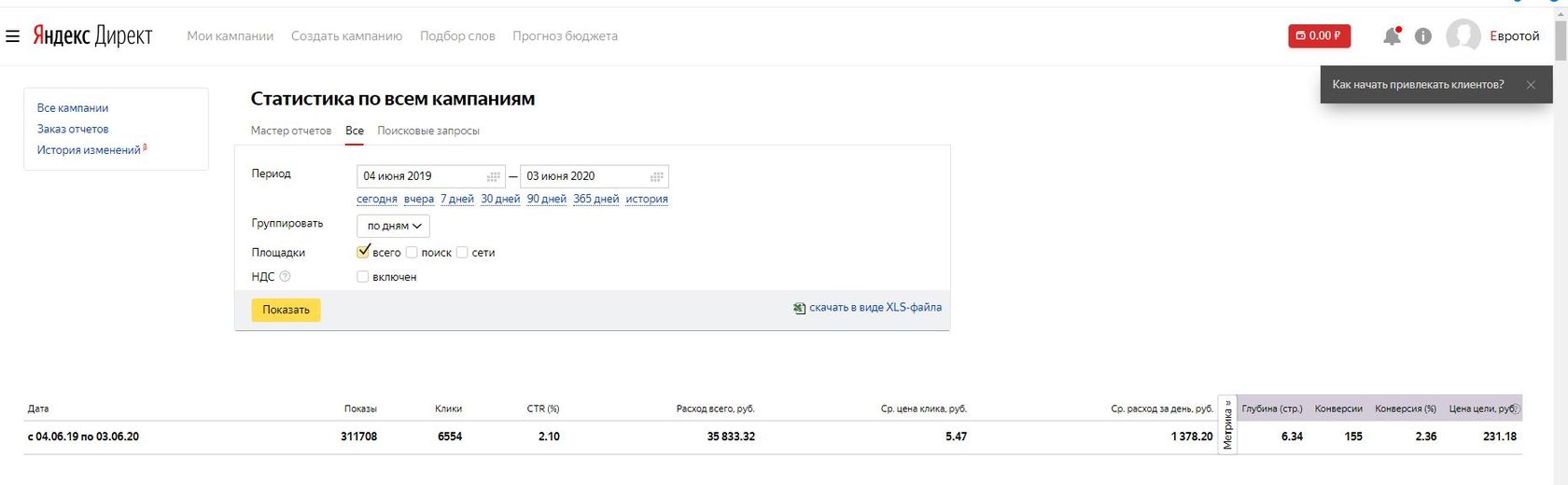The height and width of the screenshot is (485, 1568).
Task: Switch to the 'Мастер отчетов' tab
Action: point(291,131)
